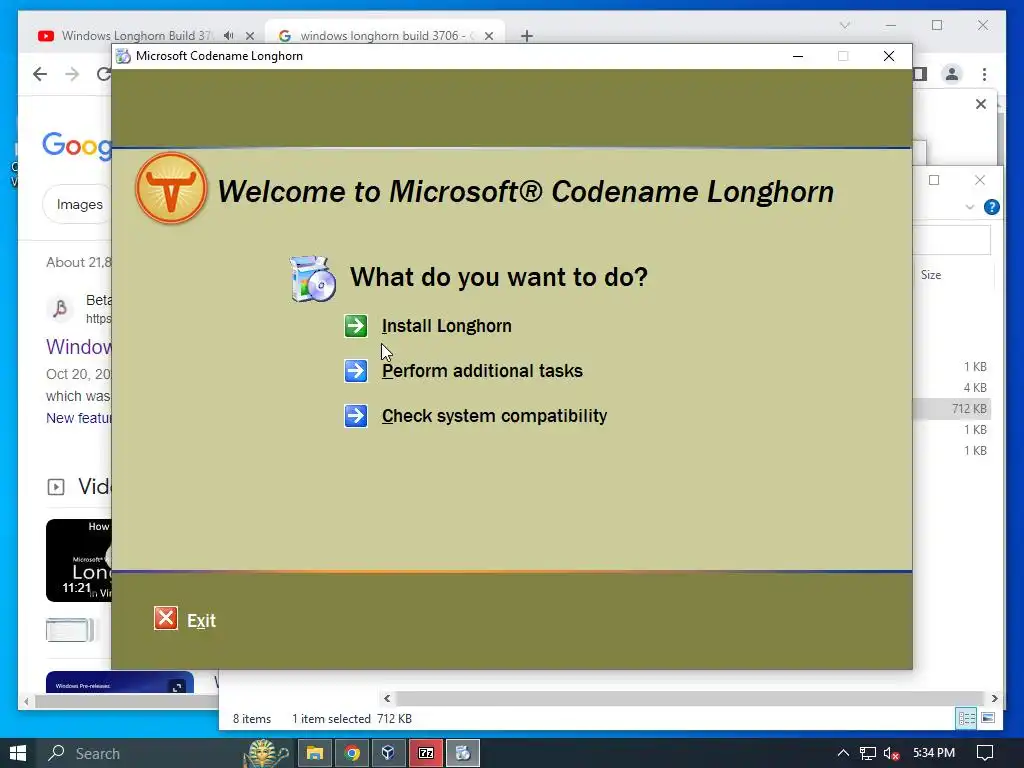1024x768 pixels.
Task: Click the pharaoh search highlight icon
Action: (267, 753)
